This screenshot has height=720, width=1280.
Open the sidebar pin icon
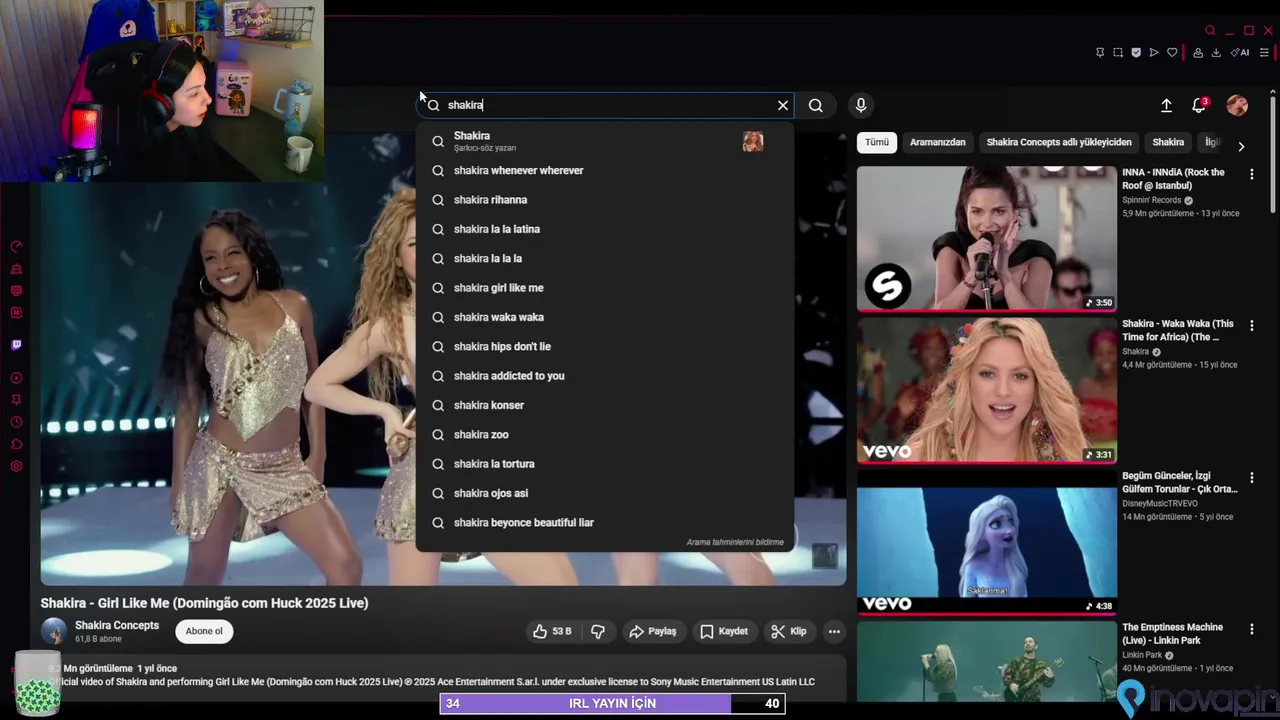16,400
